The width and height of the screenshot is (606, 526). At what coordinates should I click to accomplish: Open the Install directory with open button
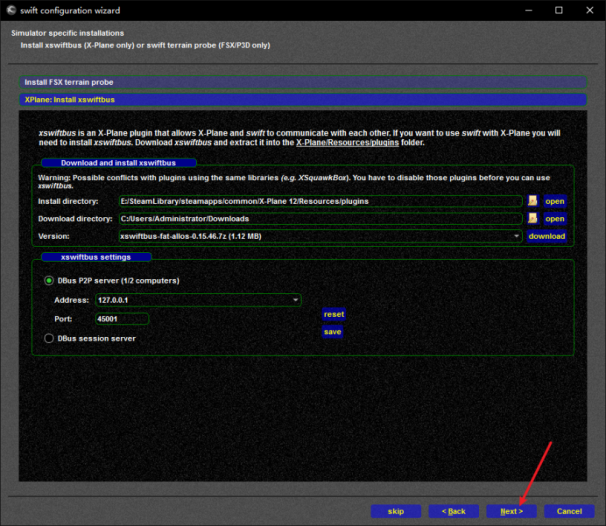555,201
